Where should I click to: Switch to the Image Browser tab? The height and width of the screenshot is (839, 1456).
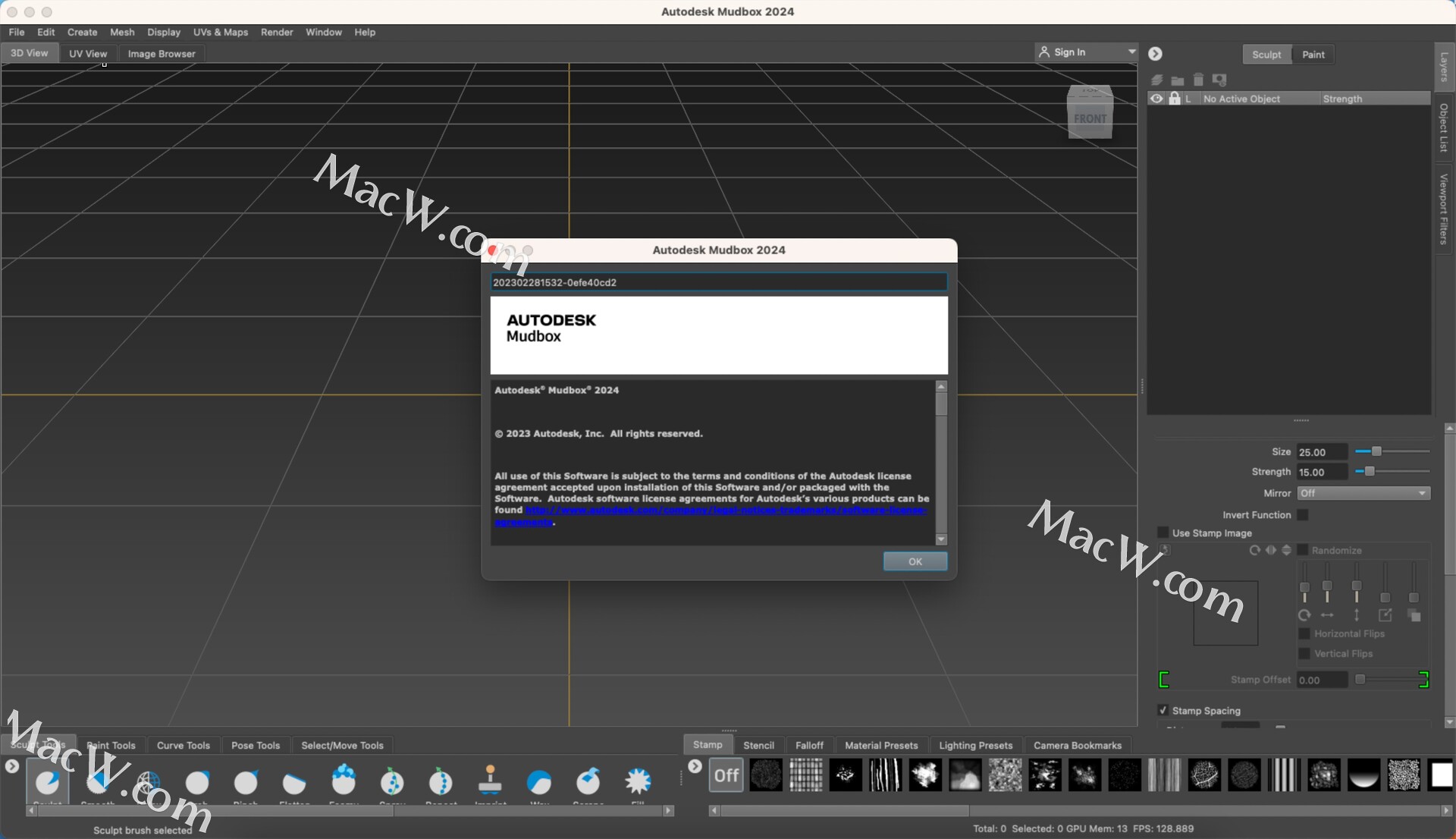[x=162, y=54]
